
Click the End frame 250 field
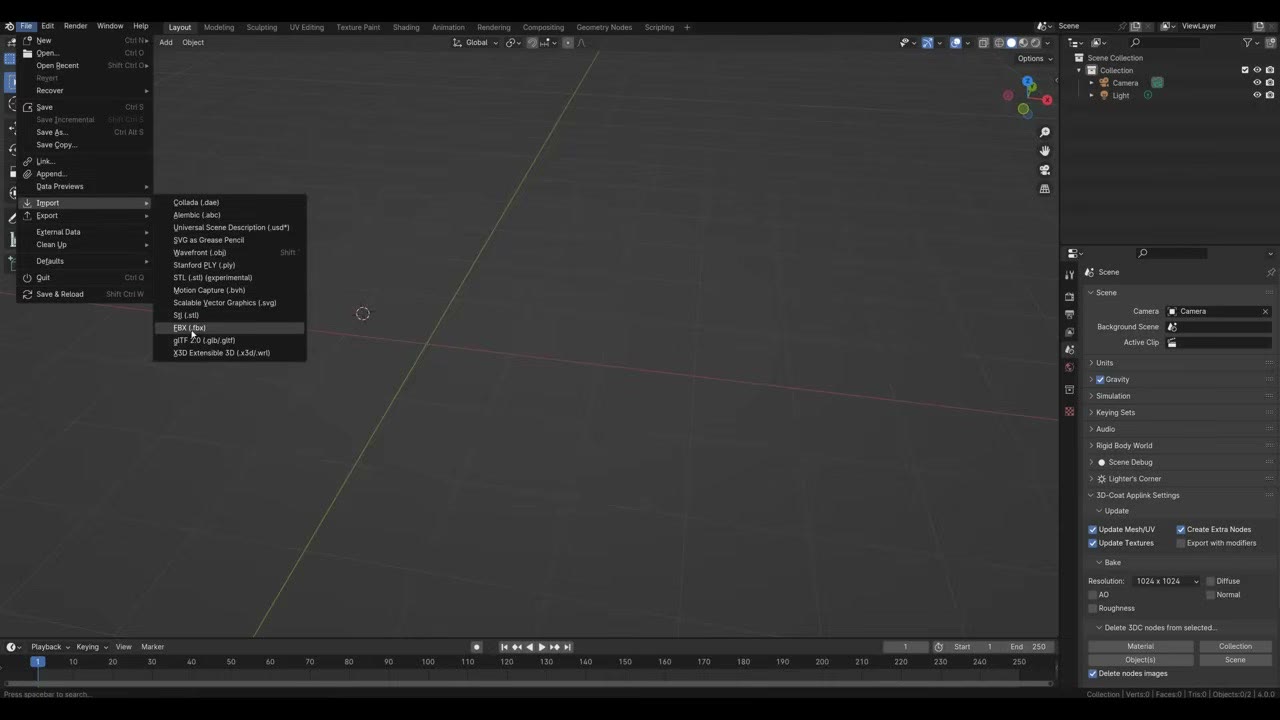point(1028,647)
